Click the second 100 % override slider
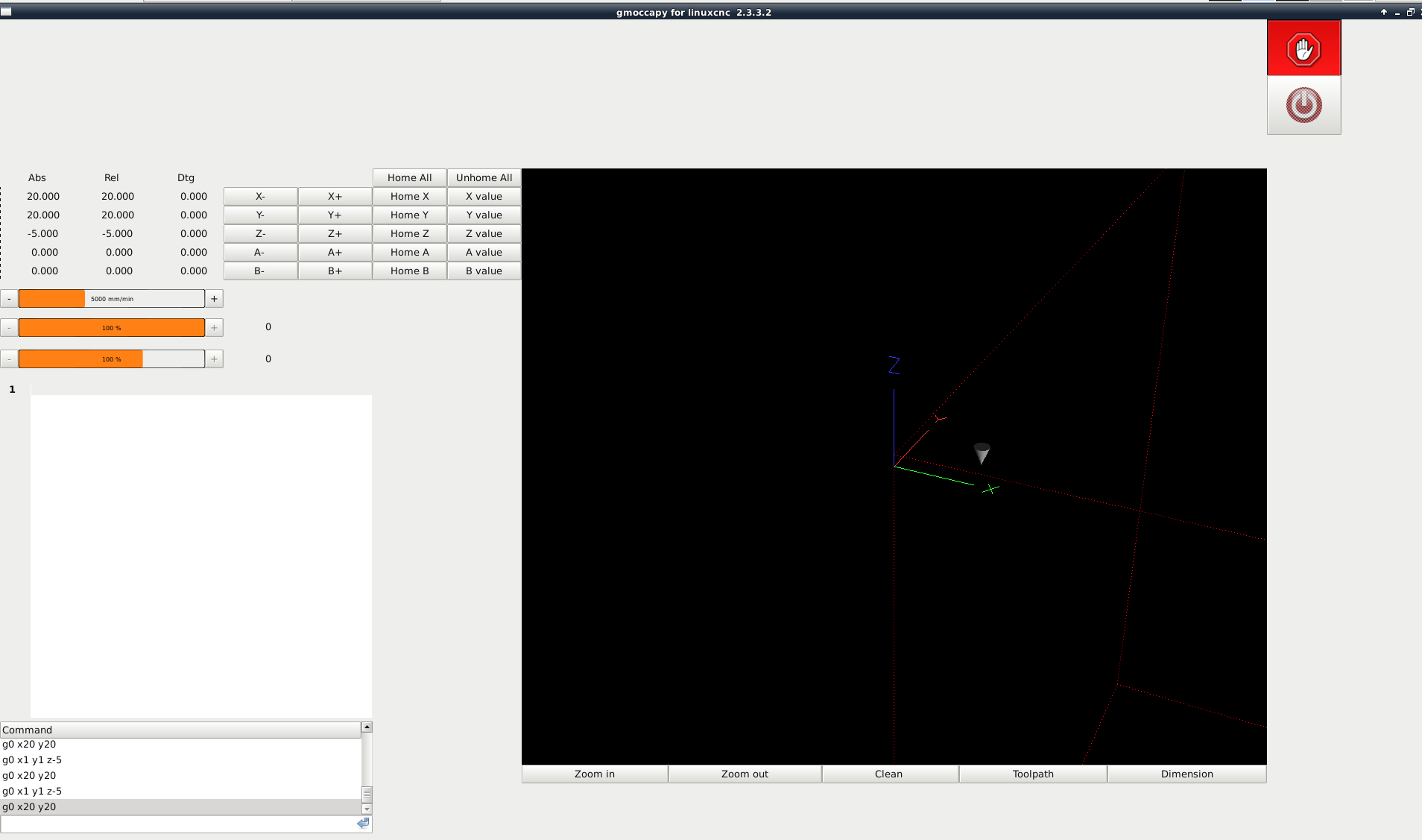 [x=112, y=359]
